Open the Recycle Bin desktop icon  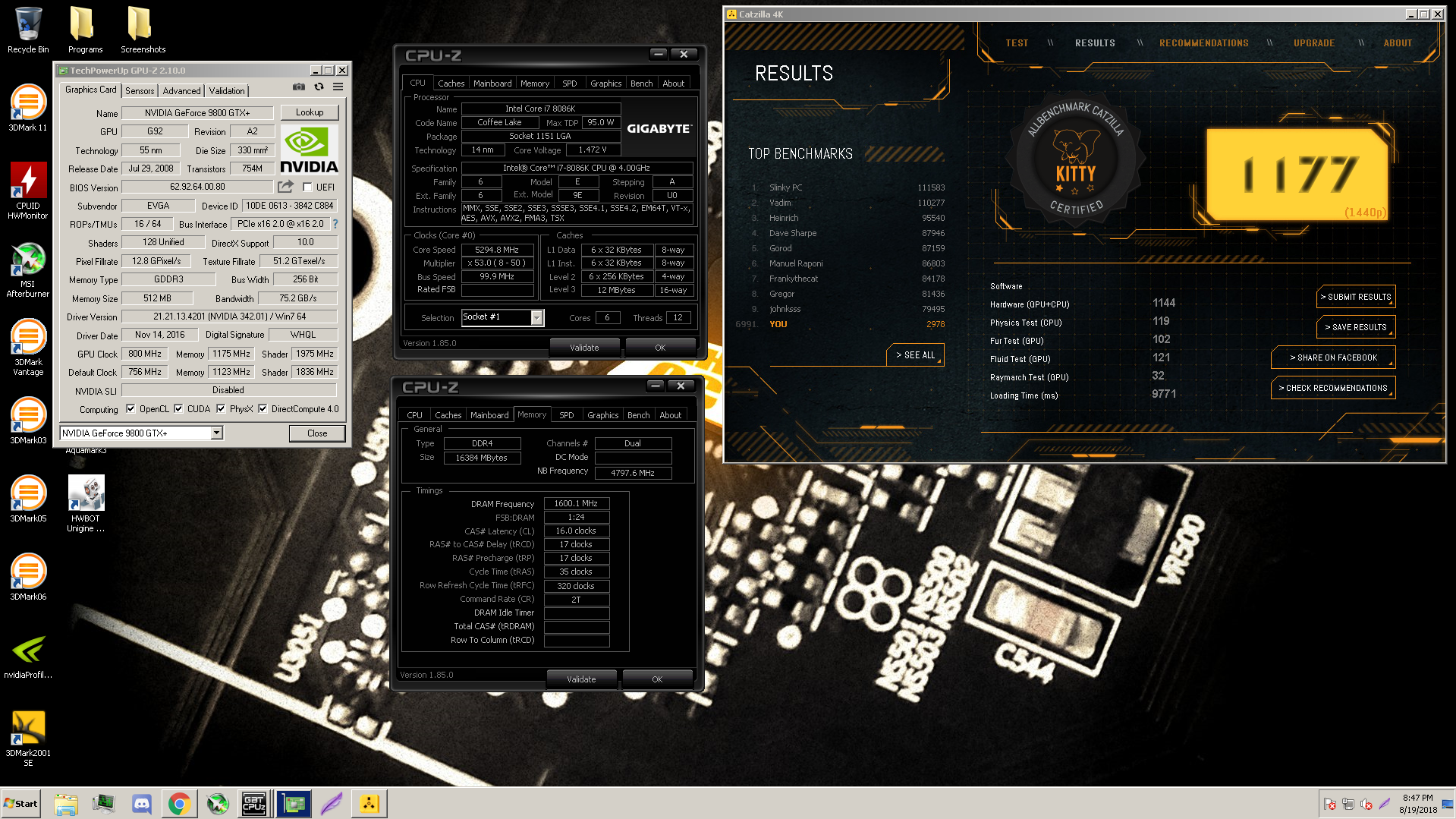coord(28,30)
